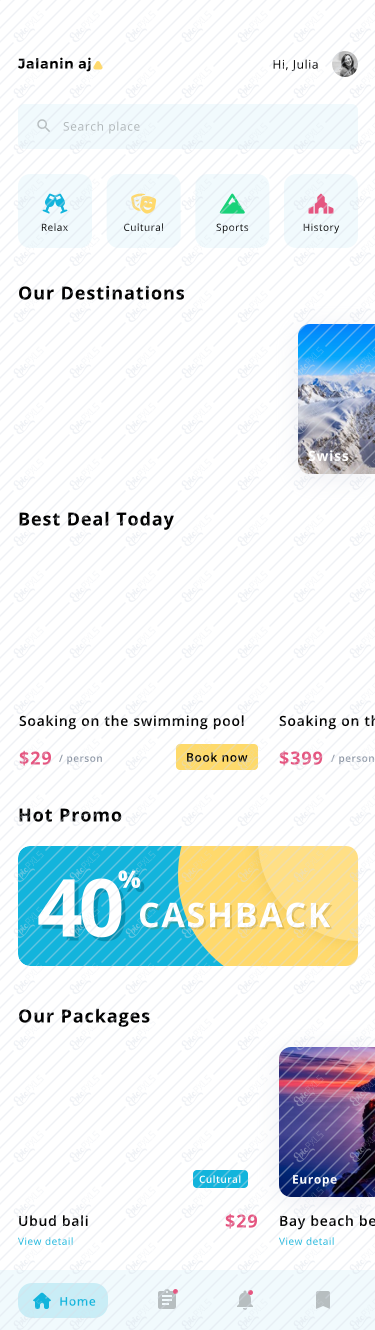View detail for Ubud bali package
The width and height of the screenshot is (375, 1330).
pos(46,1241)
